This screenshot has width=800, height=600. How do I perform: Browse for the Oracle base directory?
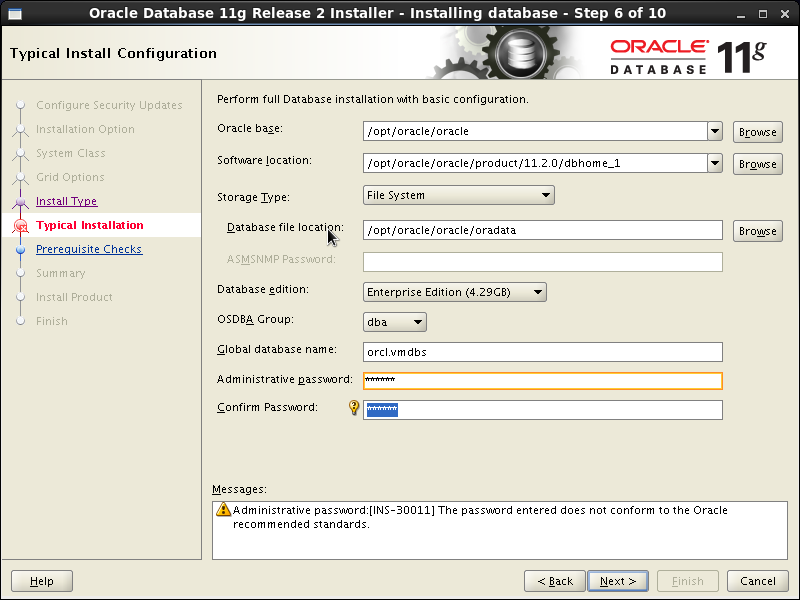pyautogui.click(x=758, y=132)
